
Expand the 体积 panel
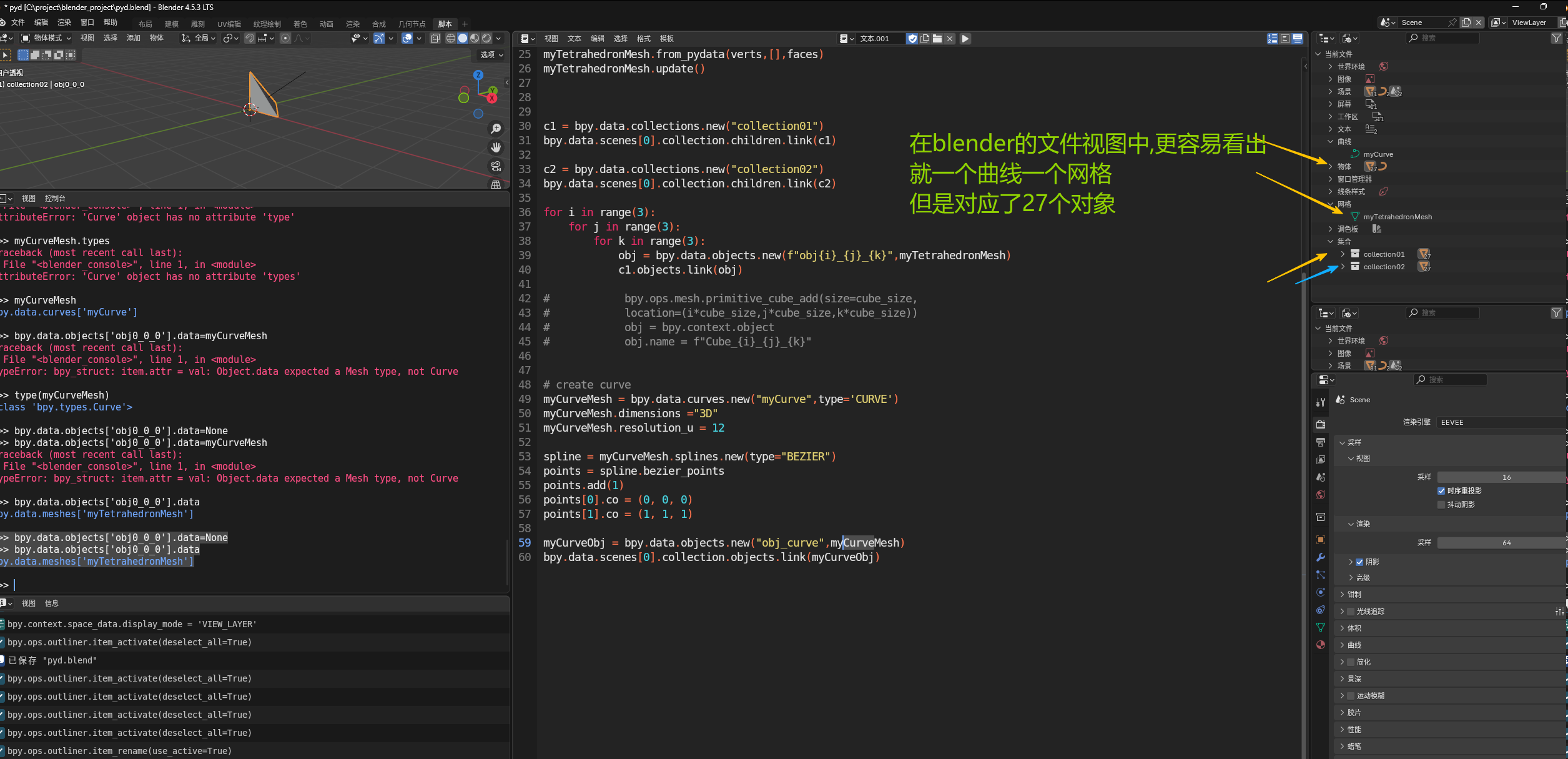(1353, 628)
